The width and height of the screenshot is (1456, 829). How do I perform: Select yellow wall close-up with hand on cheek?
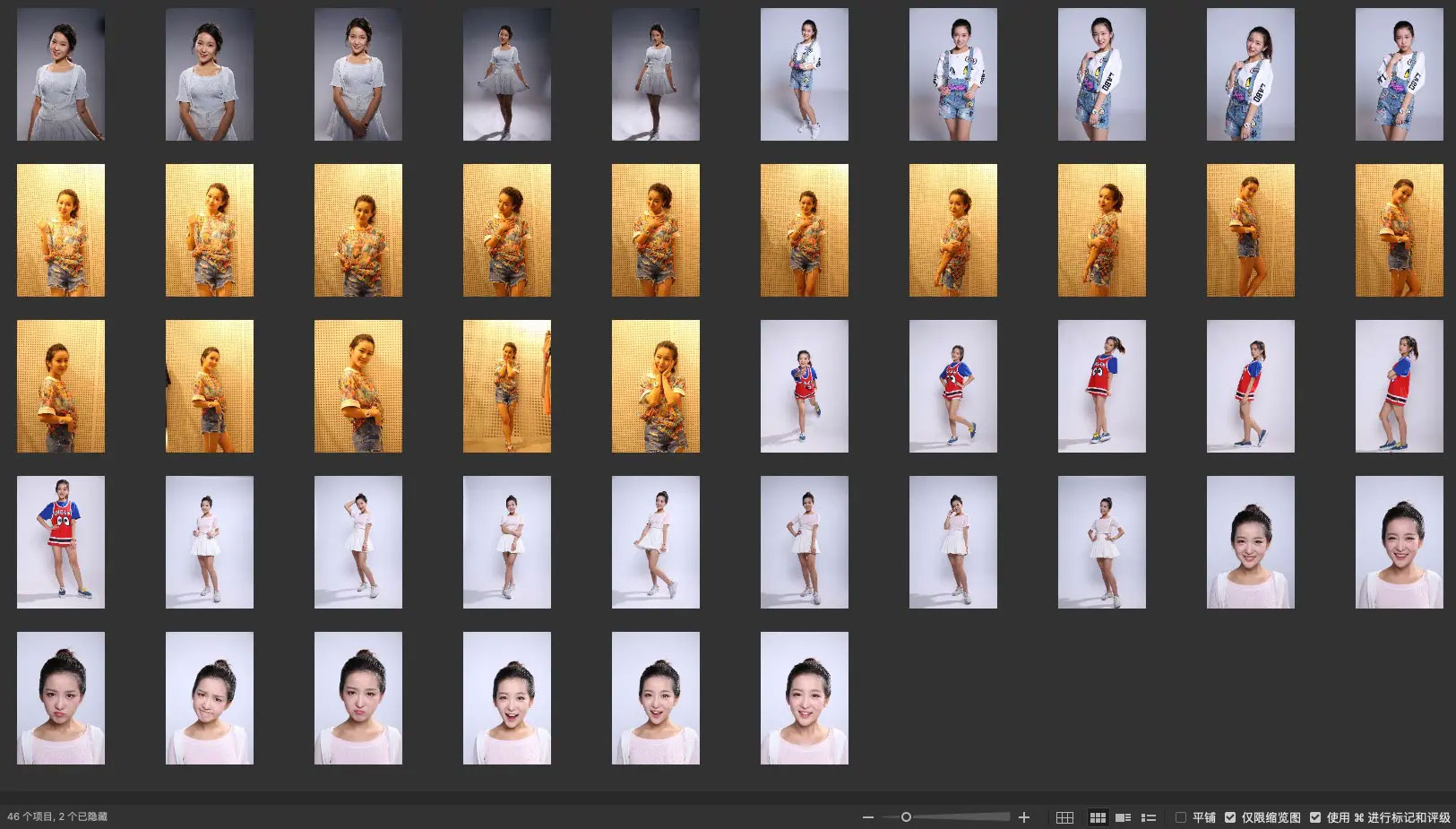pyautogui.click(x=655, y=386)
